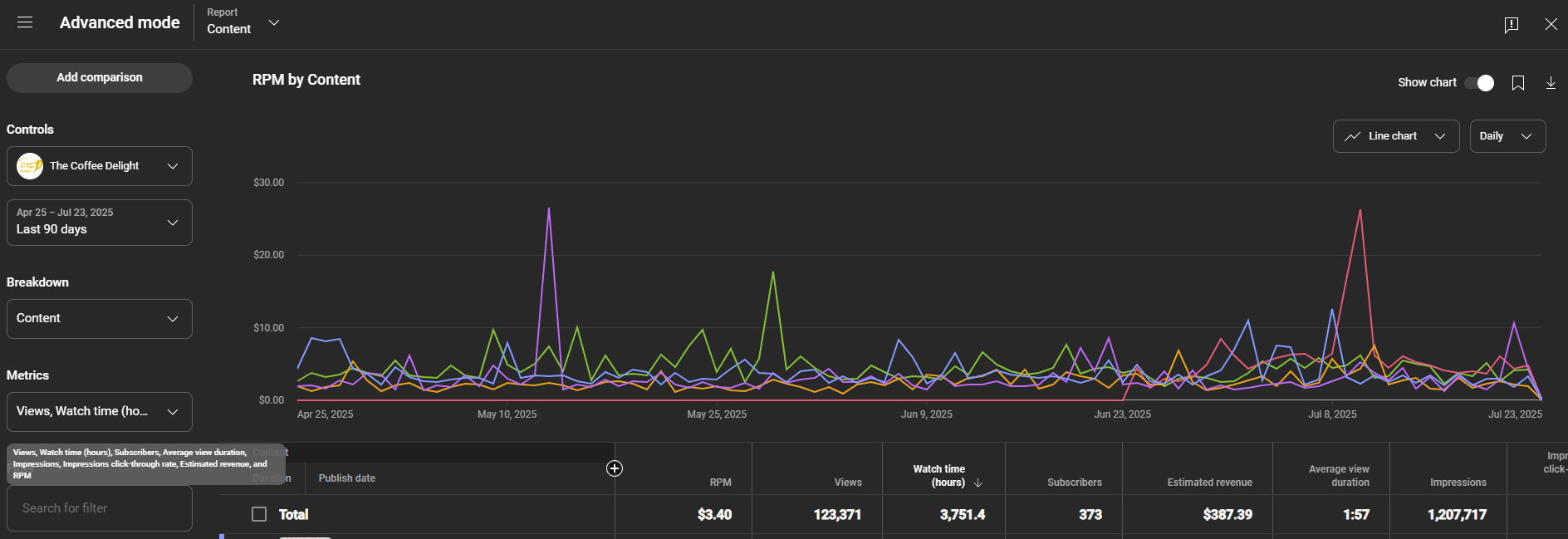The width and height of the screenshot is (1568, 539).
Task: Click the Jun 9, 2025 axis label
Action: (927, 414)
